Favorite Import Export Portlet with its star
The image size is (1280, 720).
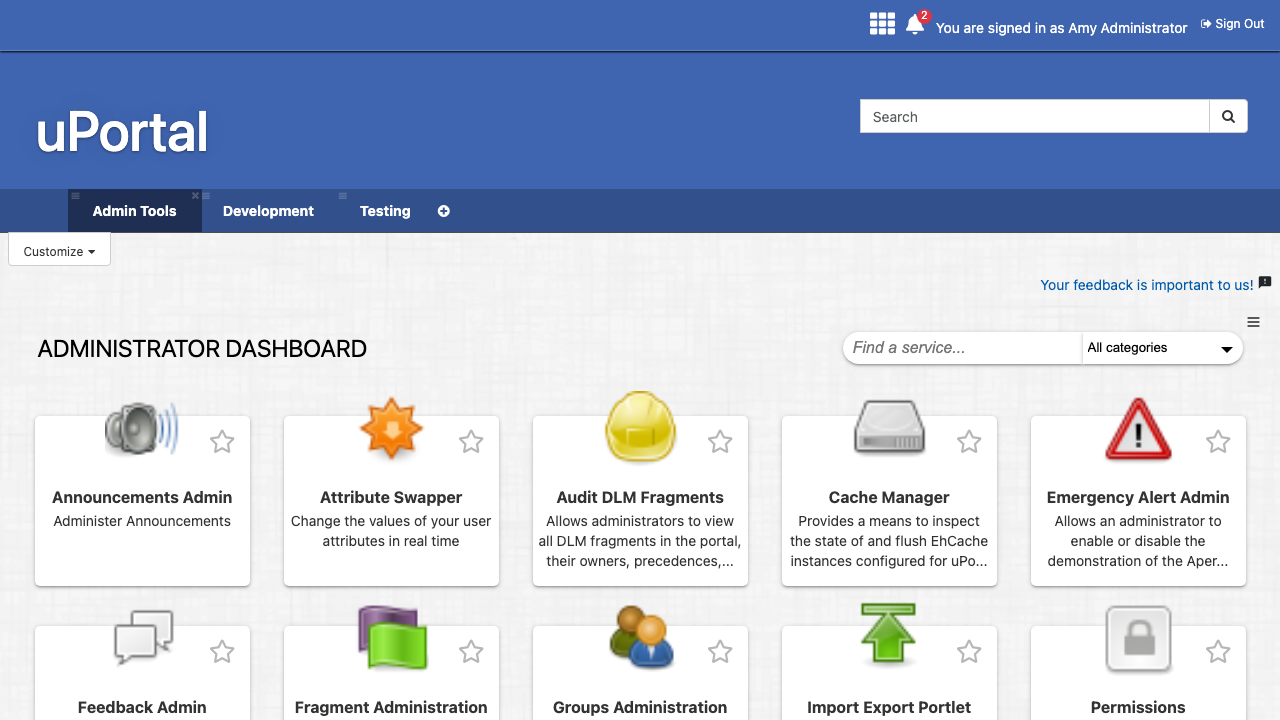[969, 652]
